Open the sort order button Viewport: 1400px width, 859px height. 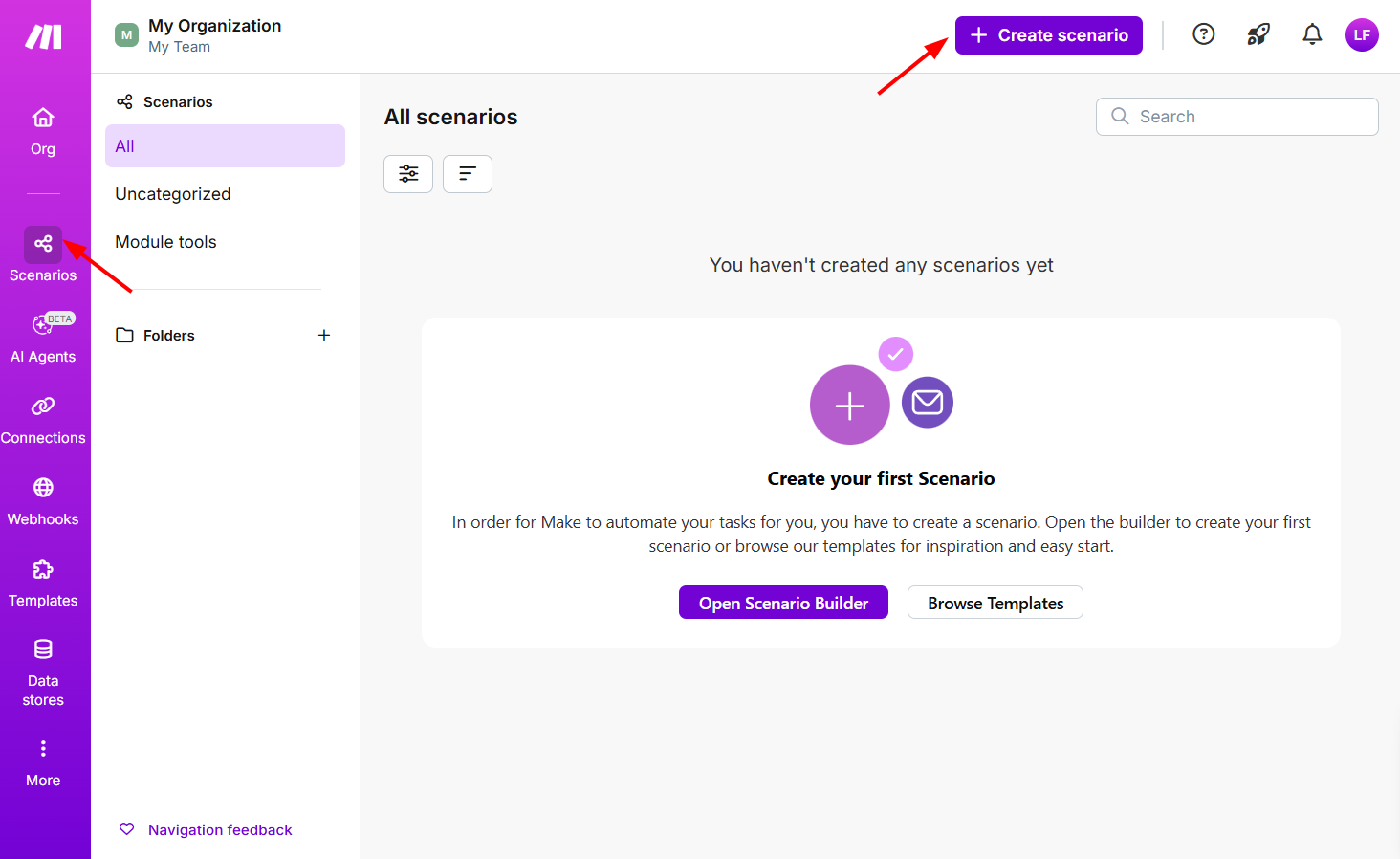click(x=468, y=174)
